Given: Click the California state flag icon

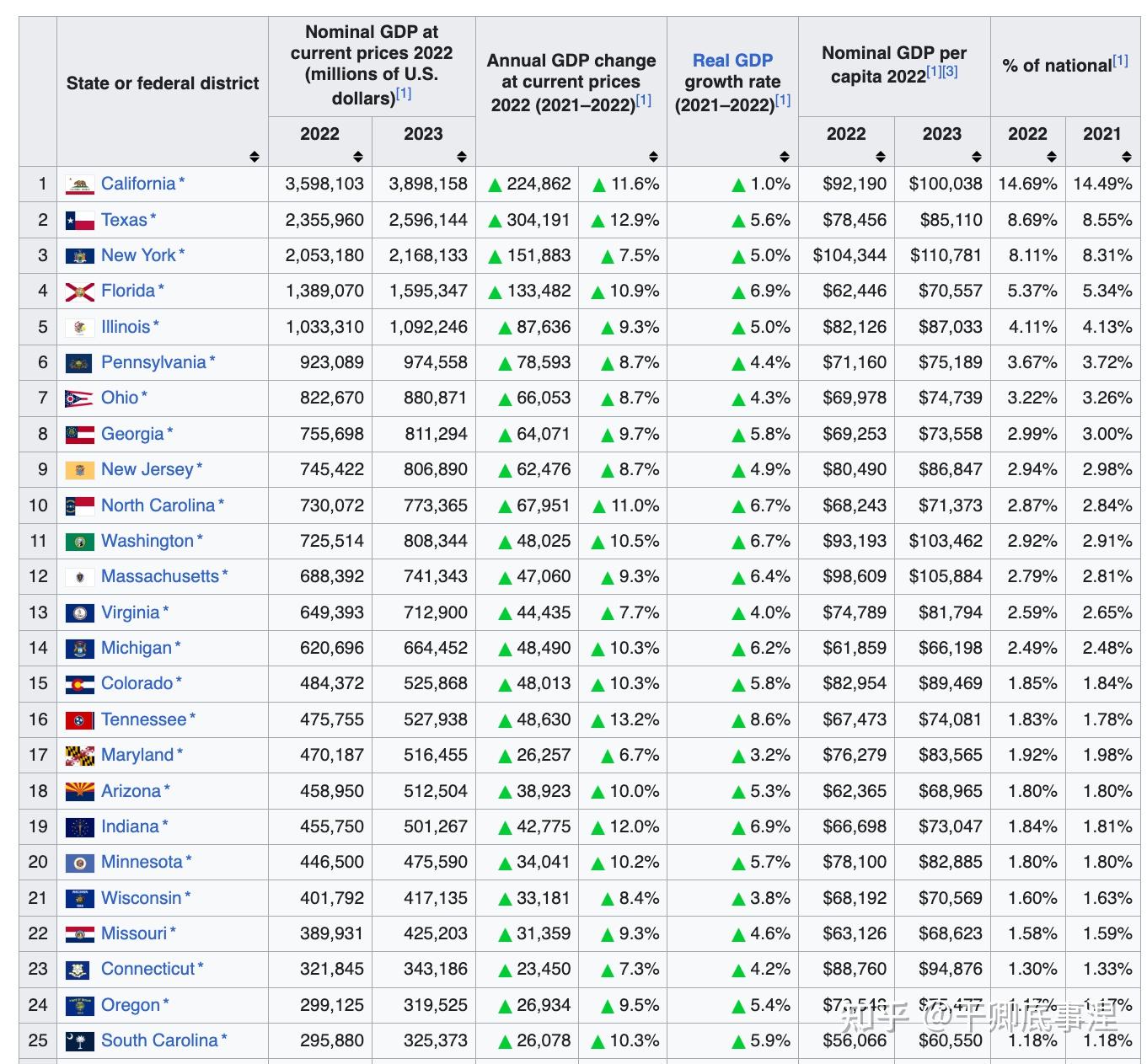Looking at the screenshot, I should click(x=79, y=184).
